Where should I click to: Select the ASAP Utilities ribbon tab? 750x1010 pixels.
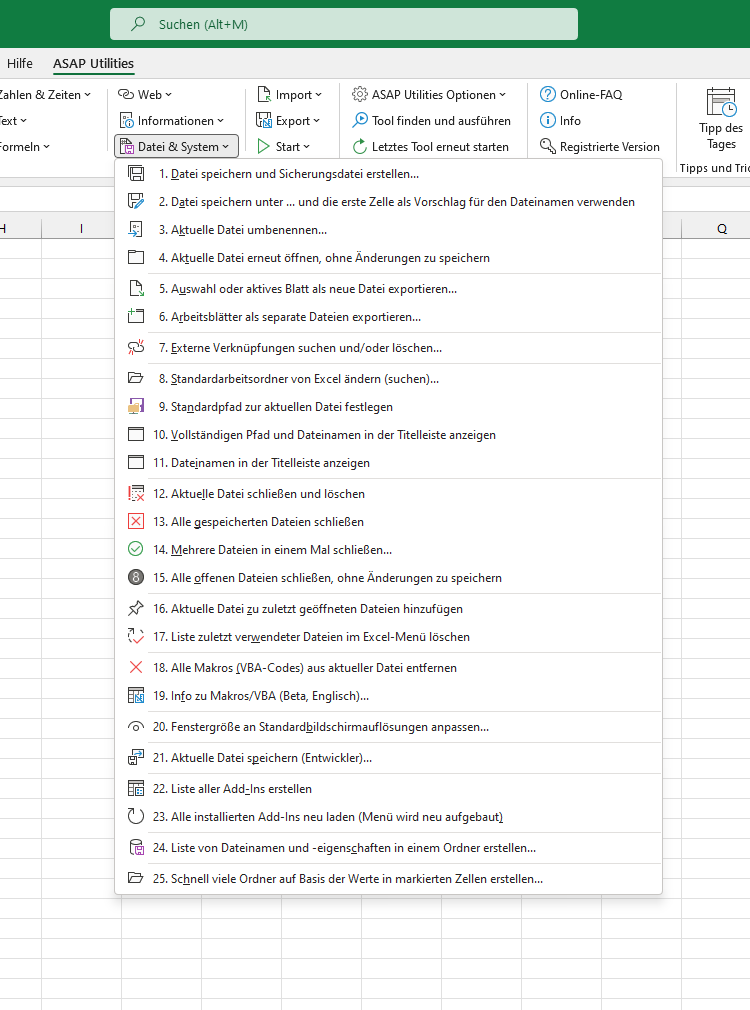[x=93, y=63]
